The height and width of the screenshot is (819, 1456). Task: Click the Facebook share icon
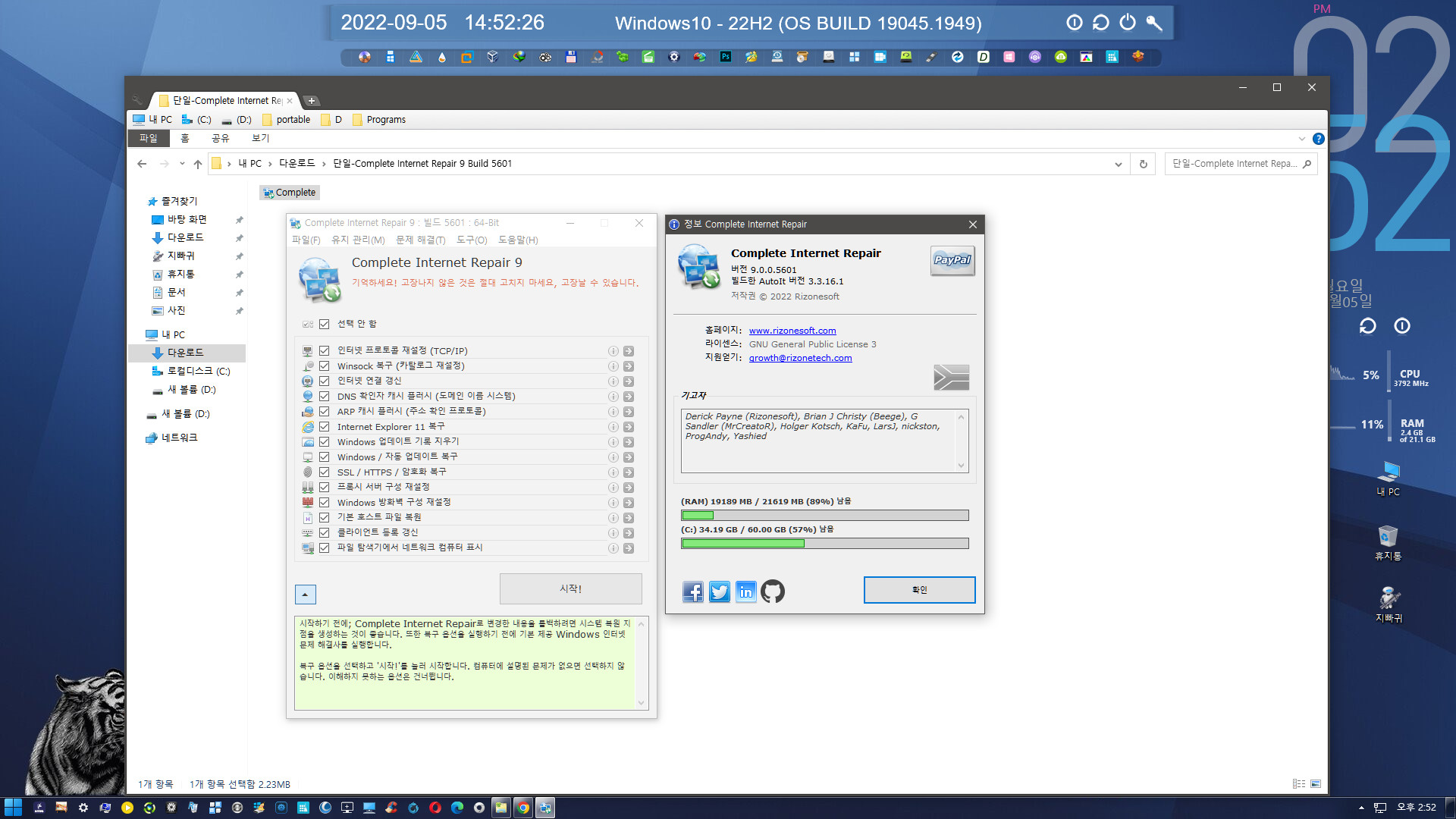click(692, 589)
